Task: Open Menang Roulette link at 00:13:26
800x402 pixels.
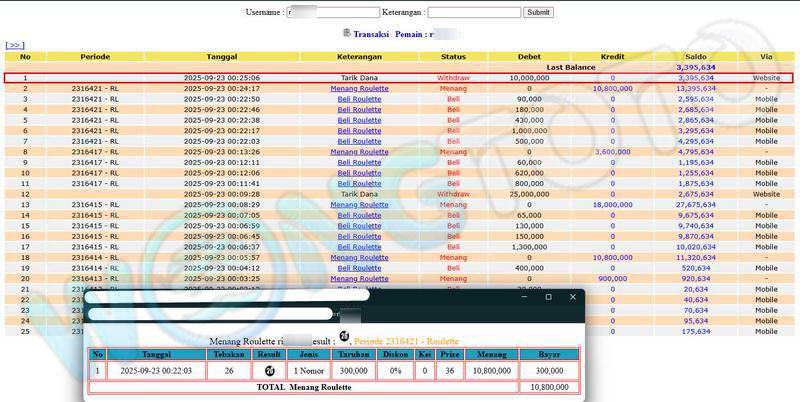Action: 359,152
